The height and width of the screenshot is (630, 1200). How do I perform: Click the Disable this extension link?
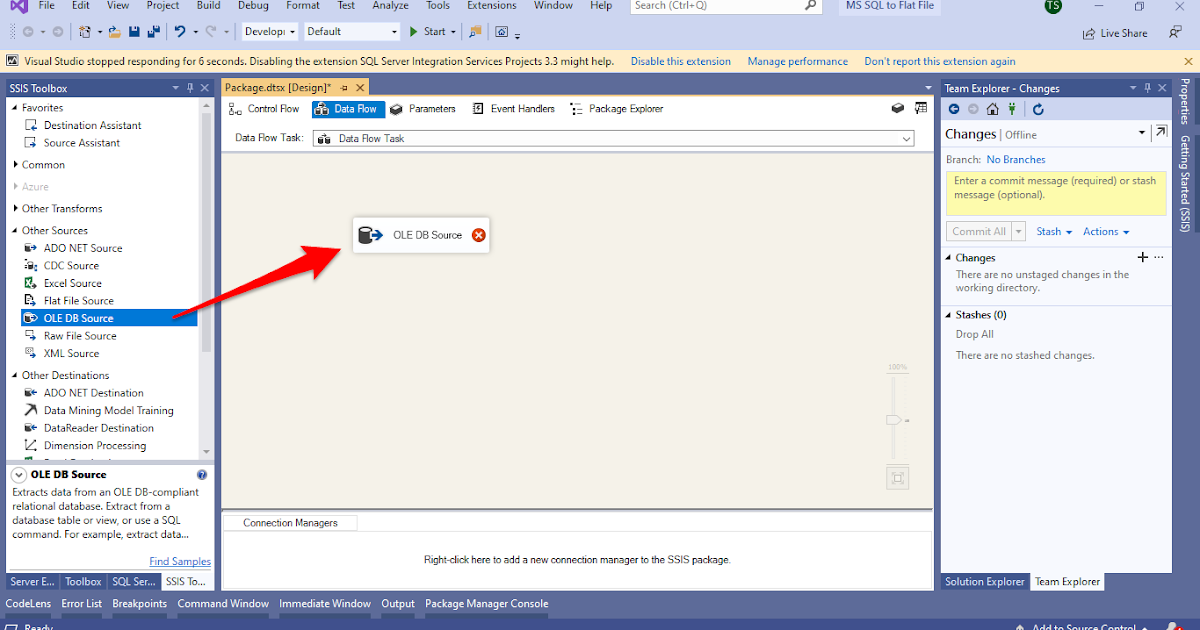pos(681,62)
